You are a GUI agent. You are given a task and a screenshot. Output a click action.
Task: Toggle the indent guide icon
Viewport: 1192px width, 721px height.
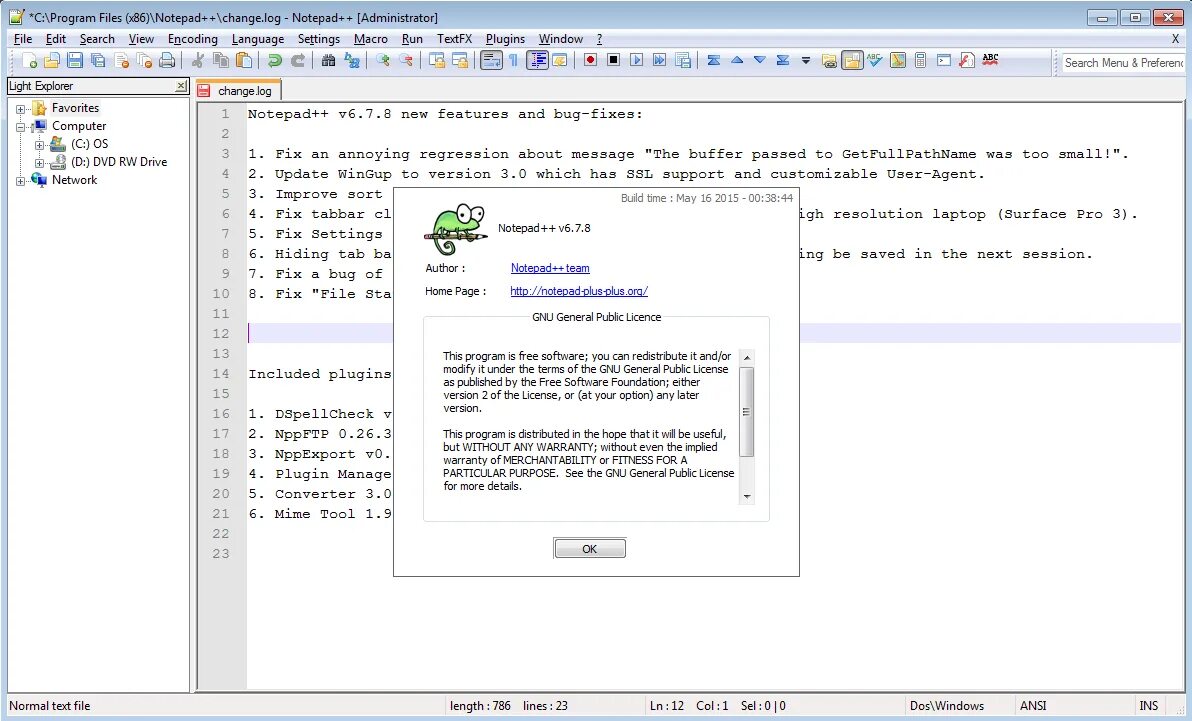(x=537, y=60)
